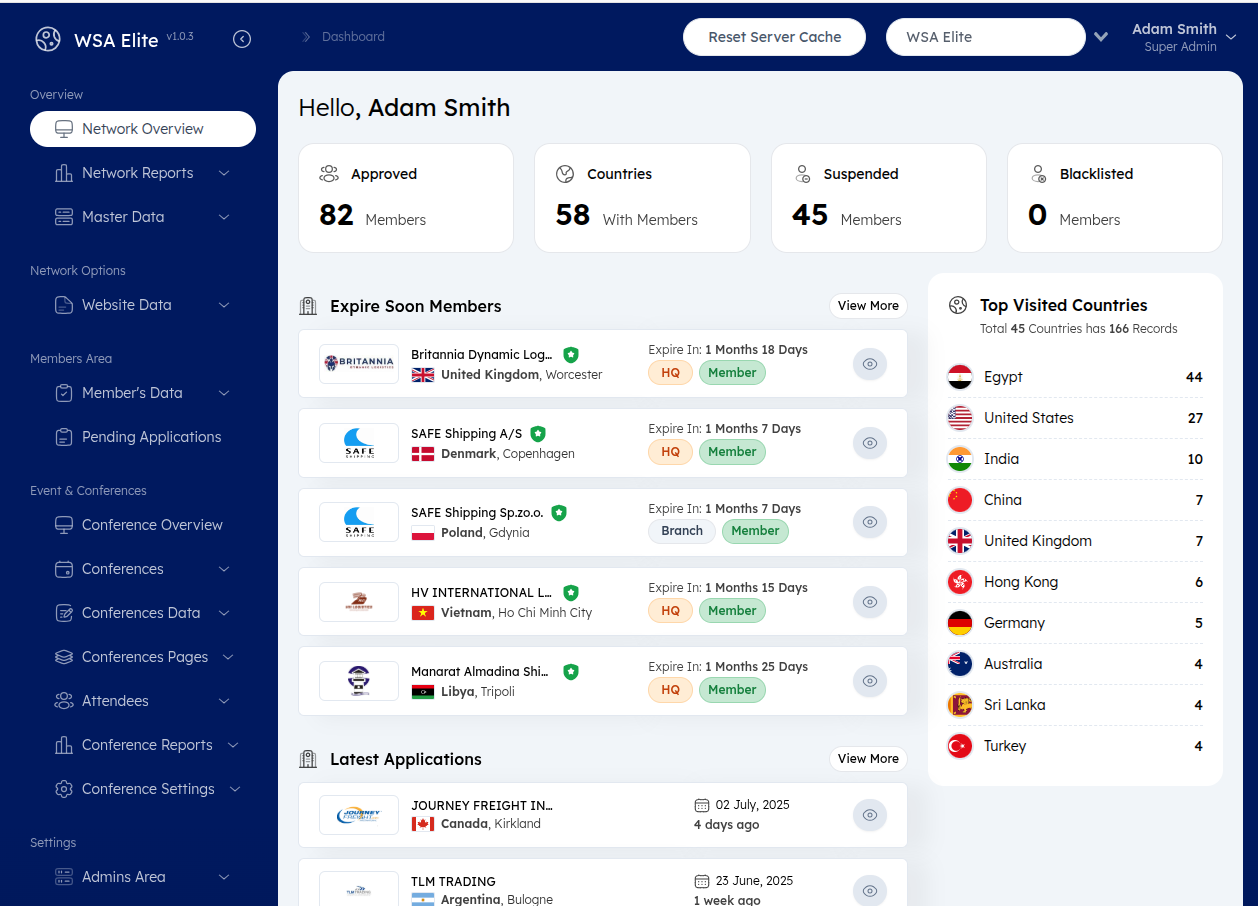Expand the Master Data submenu chevron
The width and height of the screenshot is (1258, 910).
click(x=224, y=217)
